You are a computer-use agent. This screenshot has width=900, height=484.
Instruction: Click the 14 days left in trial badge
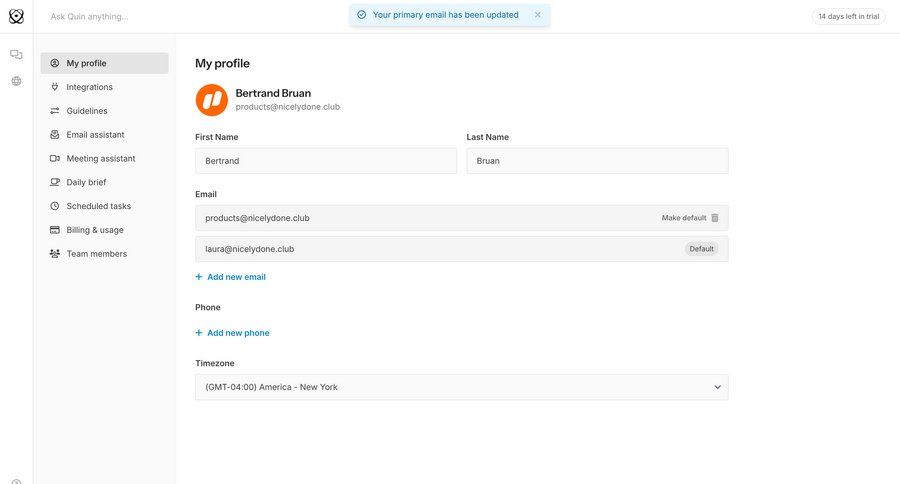pos(848,16)
